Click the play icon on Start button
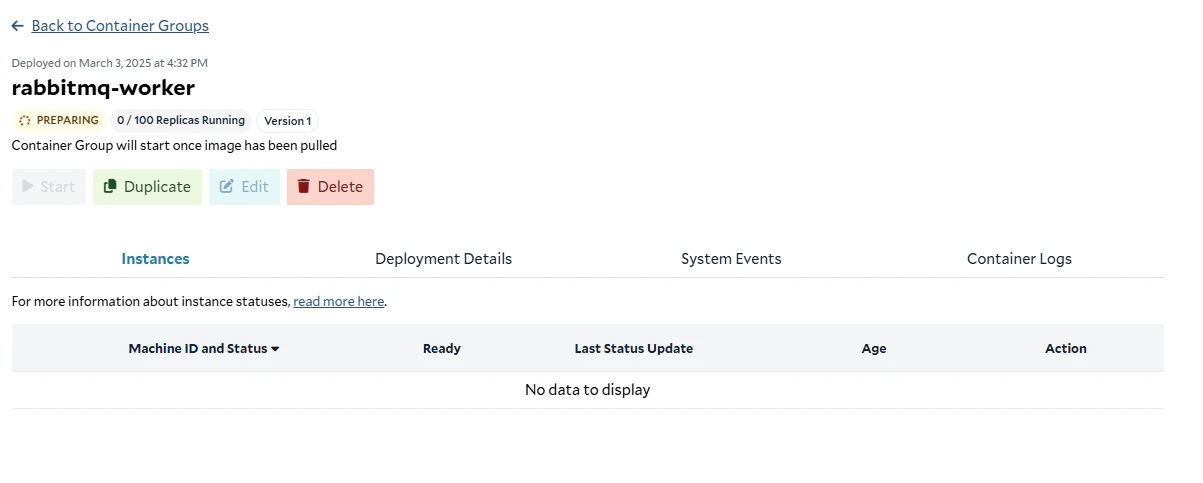This screenshot has width=1203, height=483. (x=28, y=186)
